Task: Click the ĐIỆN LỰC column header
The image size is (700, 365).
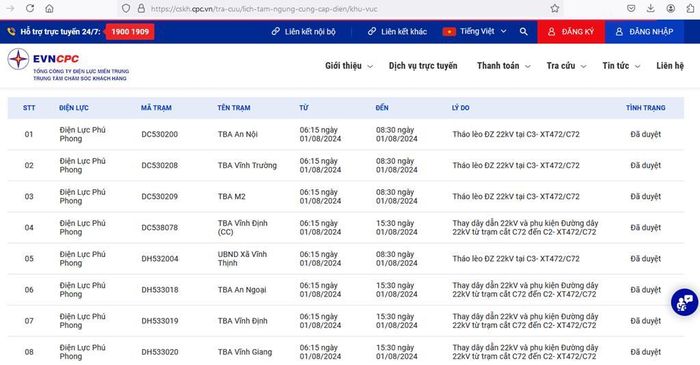Action: coord(74,108)
